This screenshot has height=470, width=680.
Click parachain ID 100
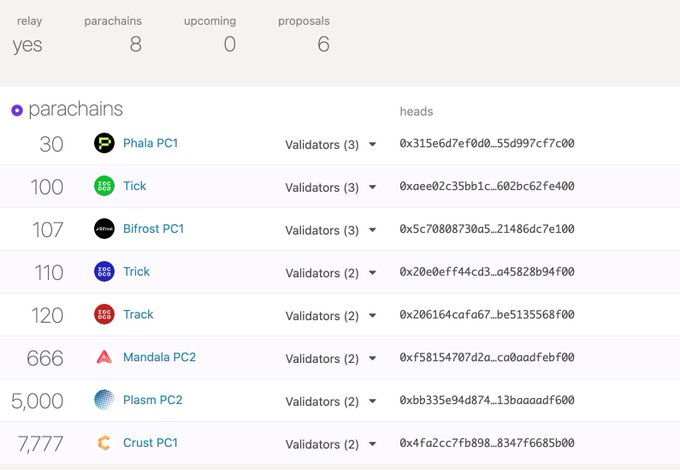point(47,187)
